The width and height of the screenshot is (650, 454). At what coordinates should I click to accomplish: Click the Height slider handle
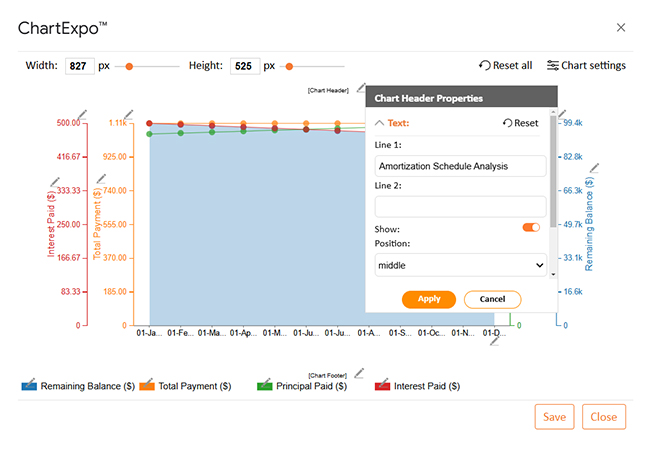(290, 66)
